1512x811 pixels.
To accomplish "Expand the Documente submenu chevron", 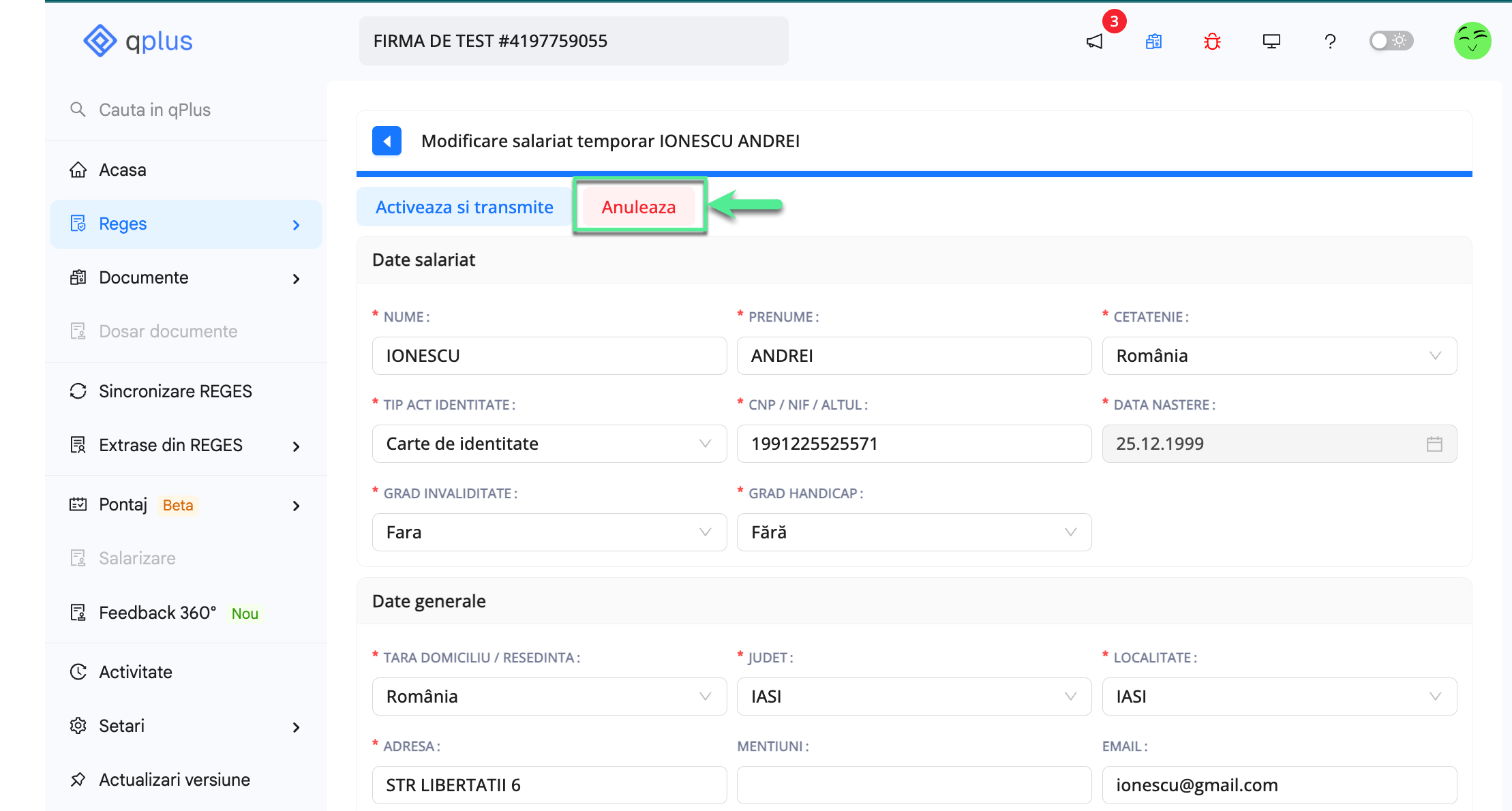I will point(296,278).
